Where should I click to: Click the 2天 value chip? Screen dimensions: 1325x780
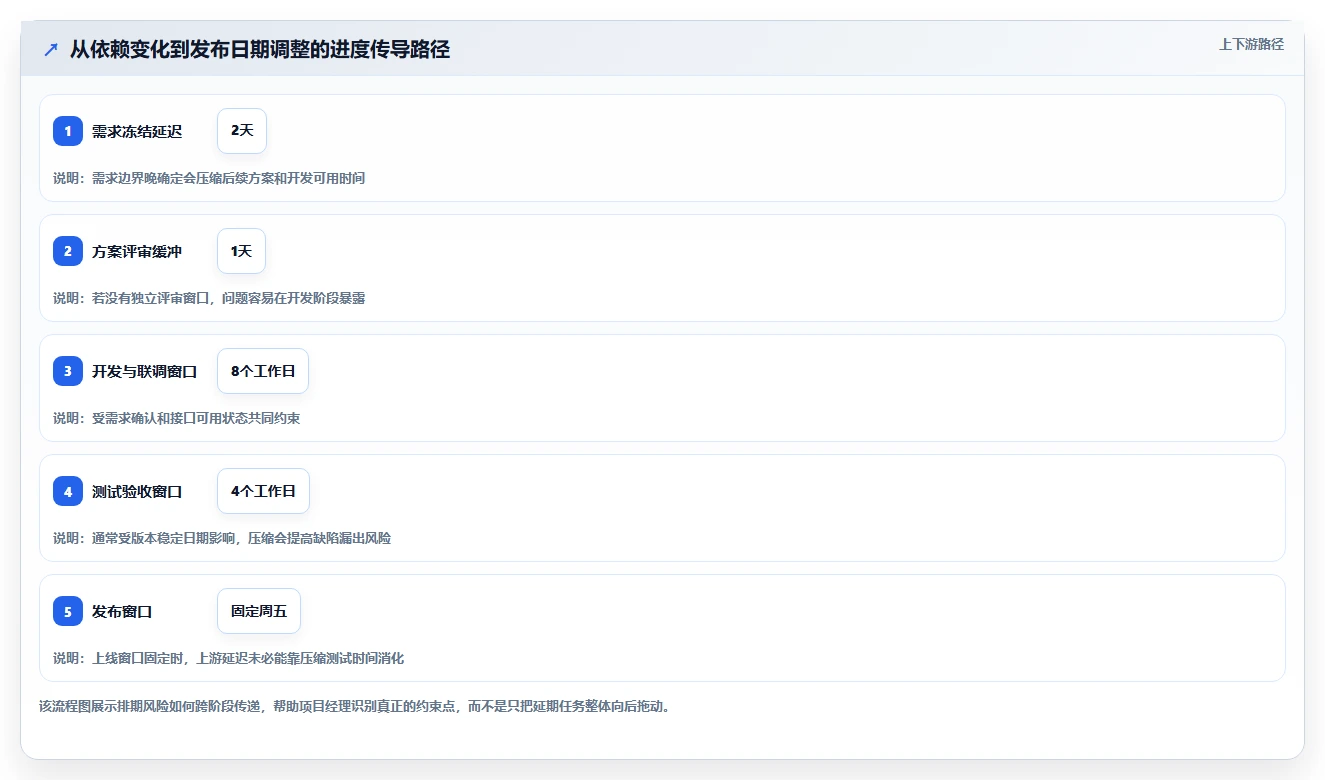242,131
